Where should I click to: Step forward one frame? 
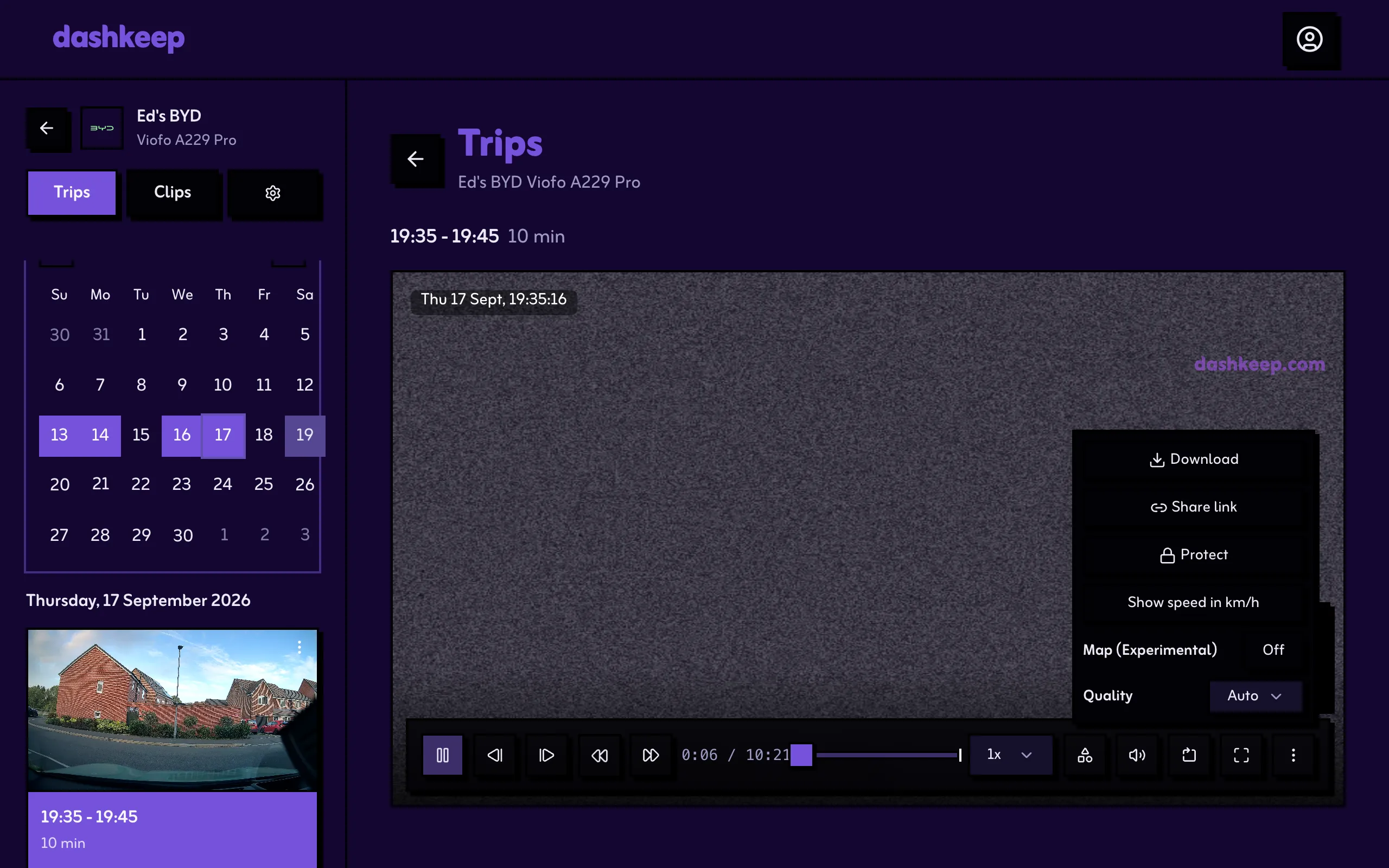[547, 755]
